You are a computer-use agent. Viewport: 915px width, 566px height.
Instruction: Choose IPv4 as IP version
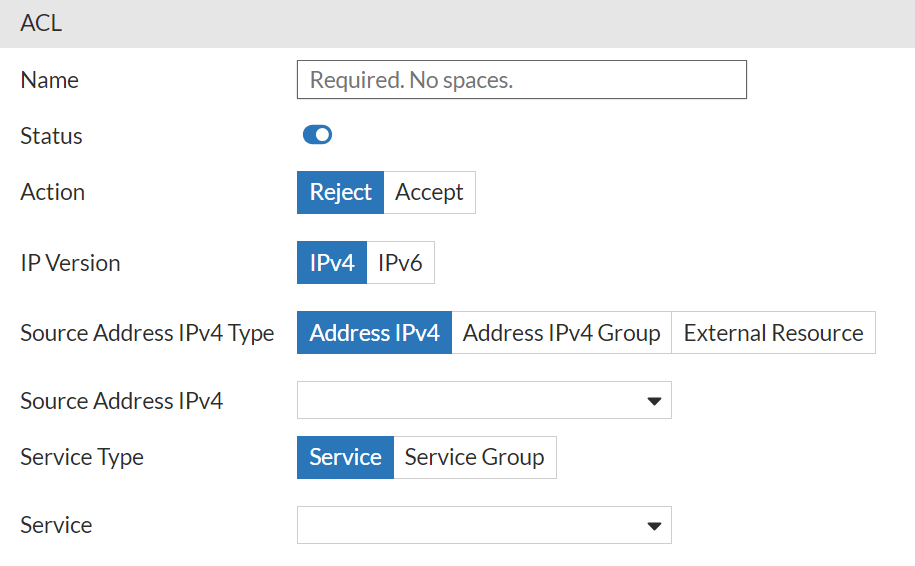point(332,263)
